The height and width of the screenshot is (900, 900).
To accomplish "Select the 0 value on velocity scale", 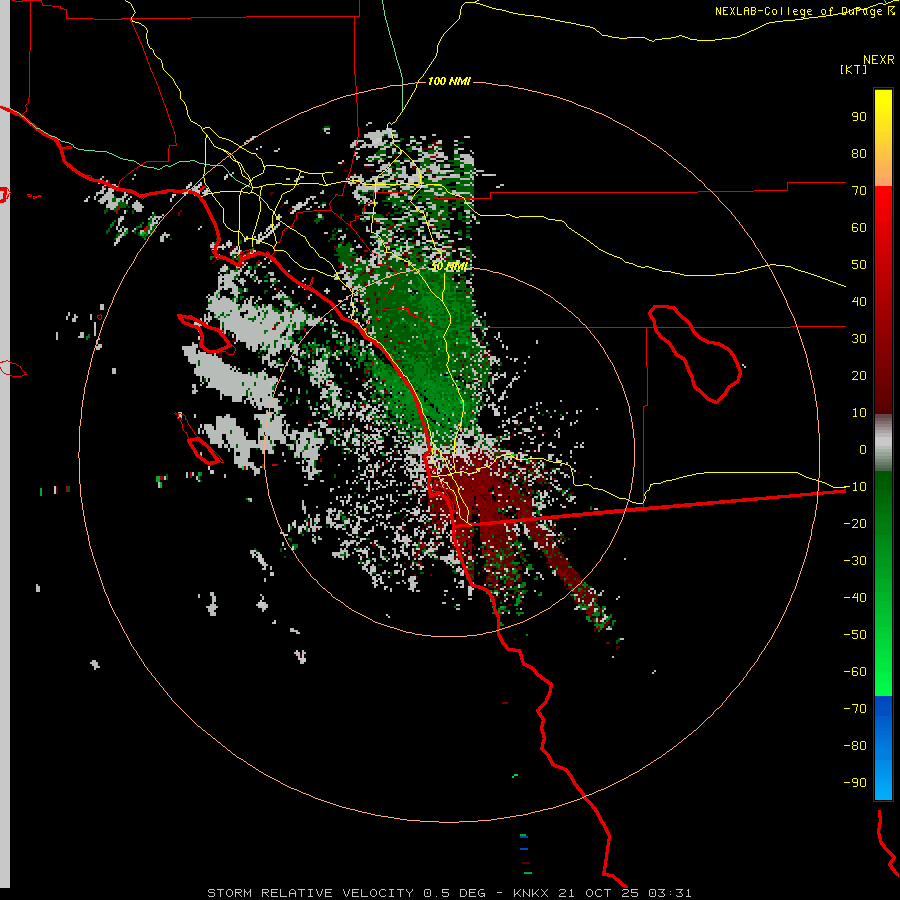I will click(x=863, y=449).
